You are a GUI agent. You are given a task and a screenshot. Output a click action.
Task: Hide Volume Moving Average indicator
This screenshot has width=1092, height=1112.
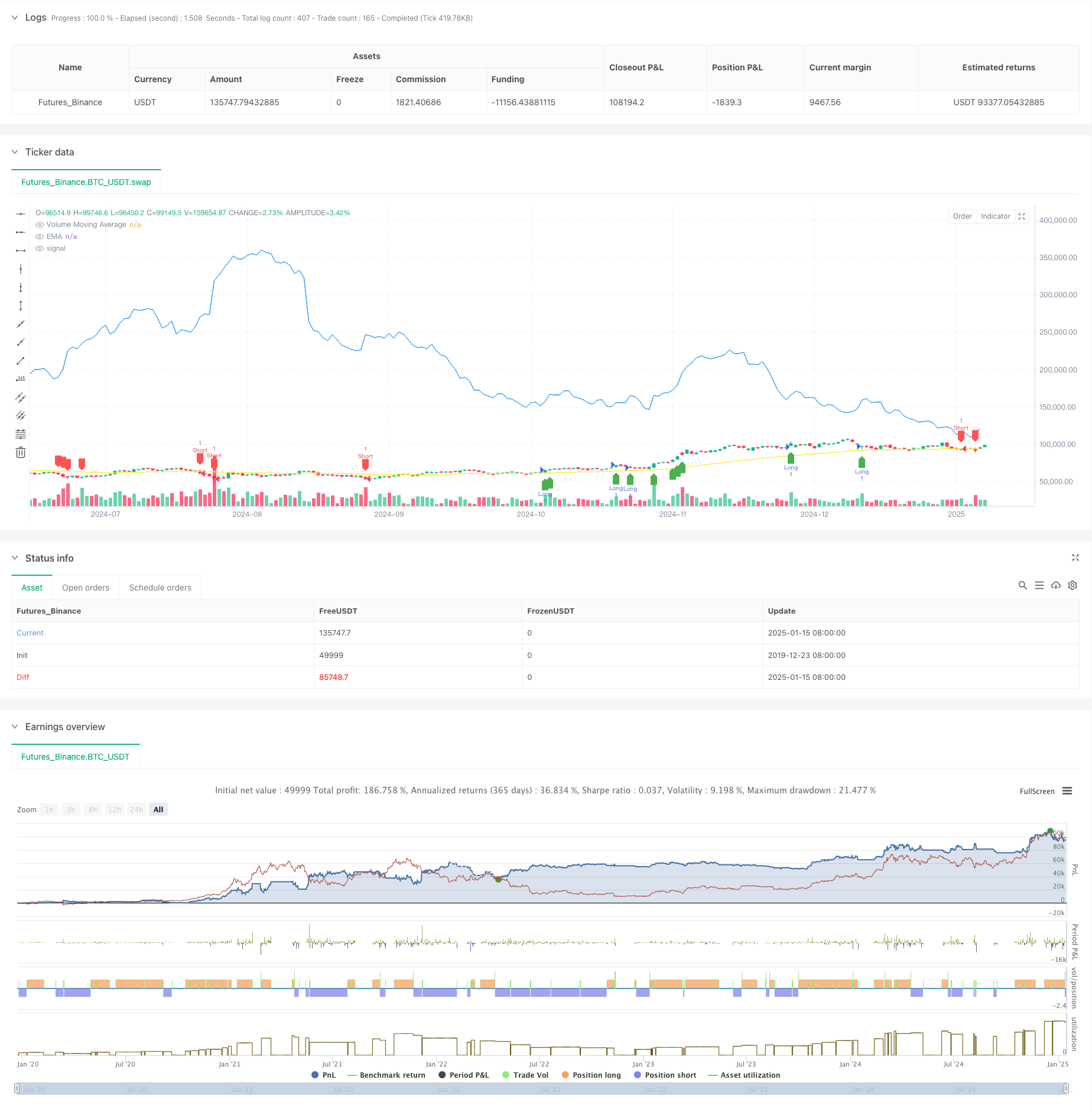tap(40, 225)
